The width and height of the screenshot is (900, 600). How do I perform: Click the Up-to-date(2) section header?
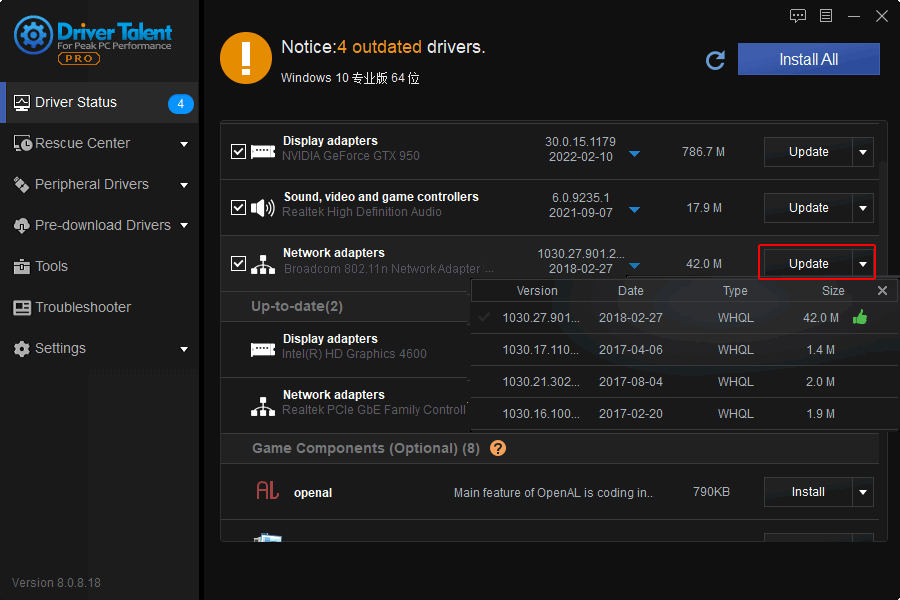pyautogui.click(x=297, y=307)
